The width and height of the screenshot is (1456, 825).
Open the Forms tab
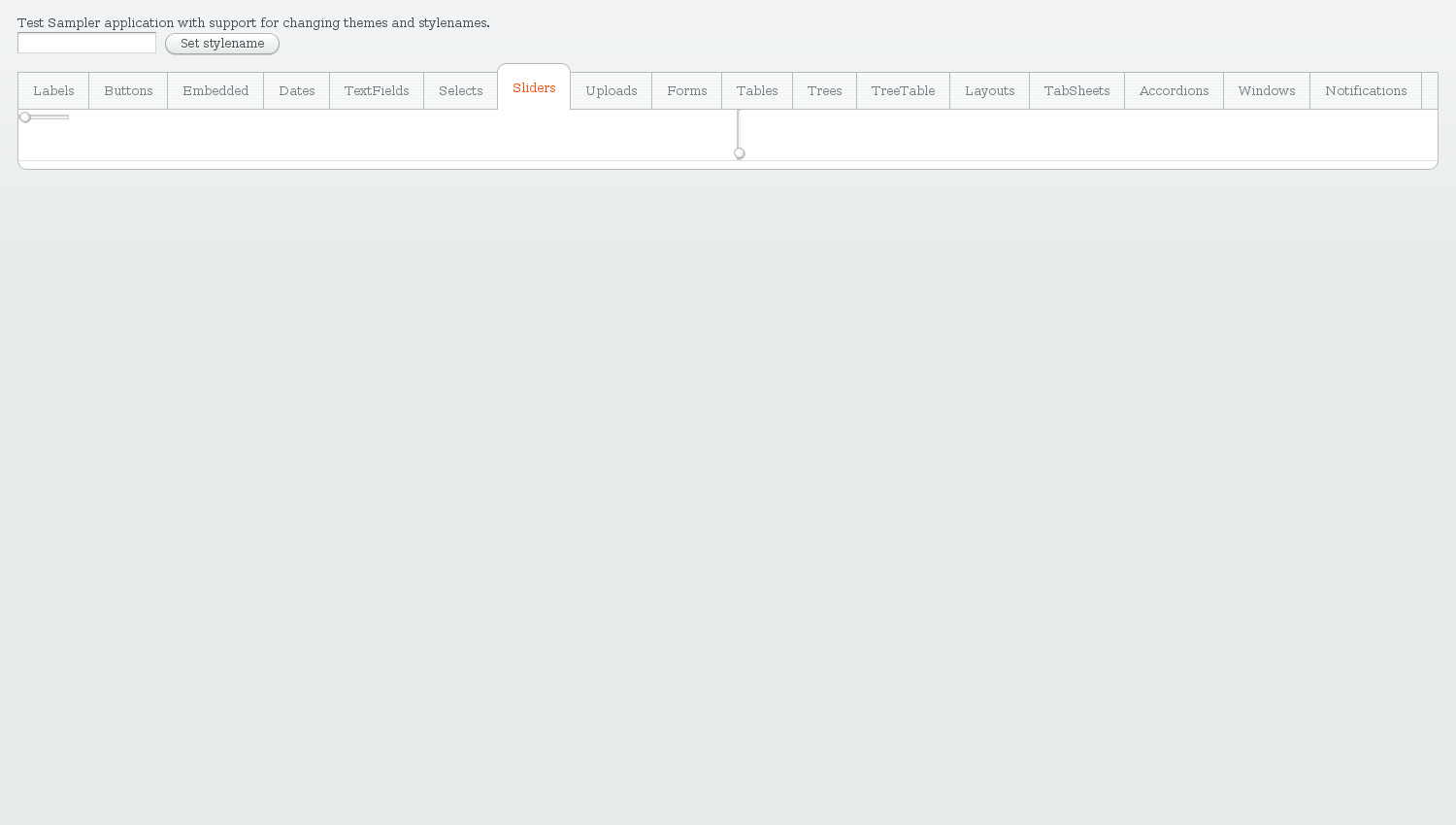687,90
